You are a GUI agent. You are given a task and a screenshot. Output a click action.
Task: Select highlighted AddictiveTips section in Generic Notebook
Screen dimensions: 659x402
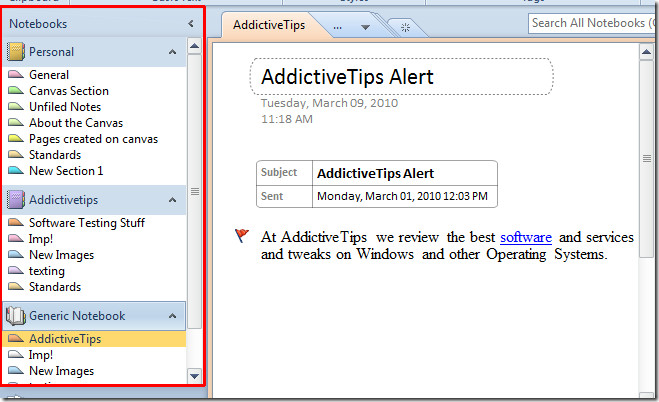[95, 339]
